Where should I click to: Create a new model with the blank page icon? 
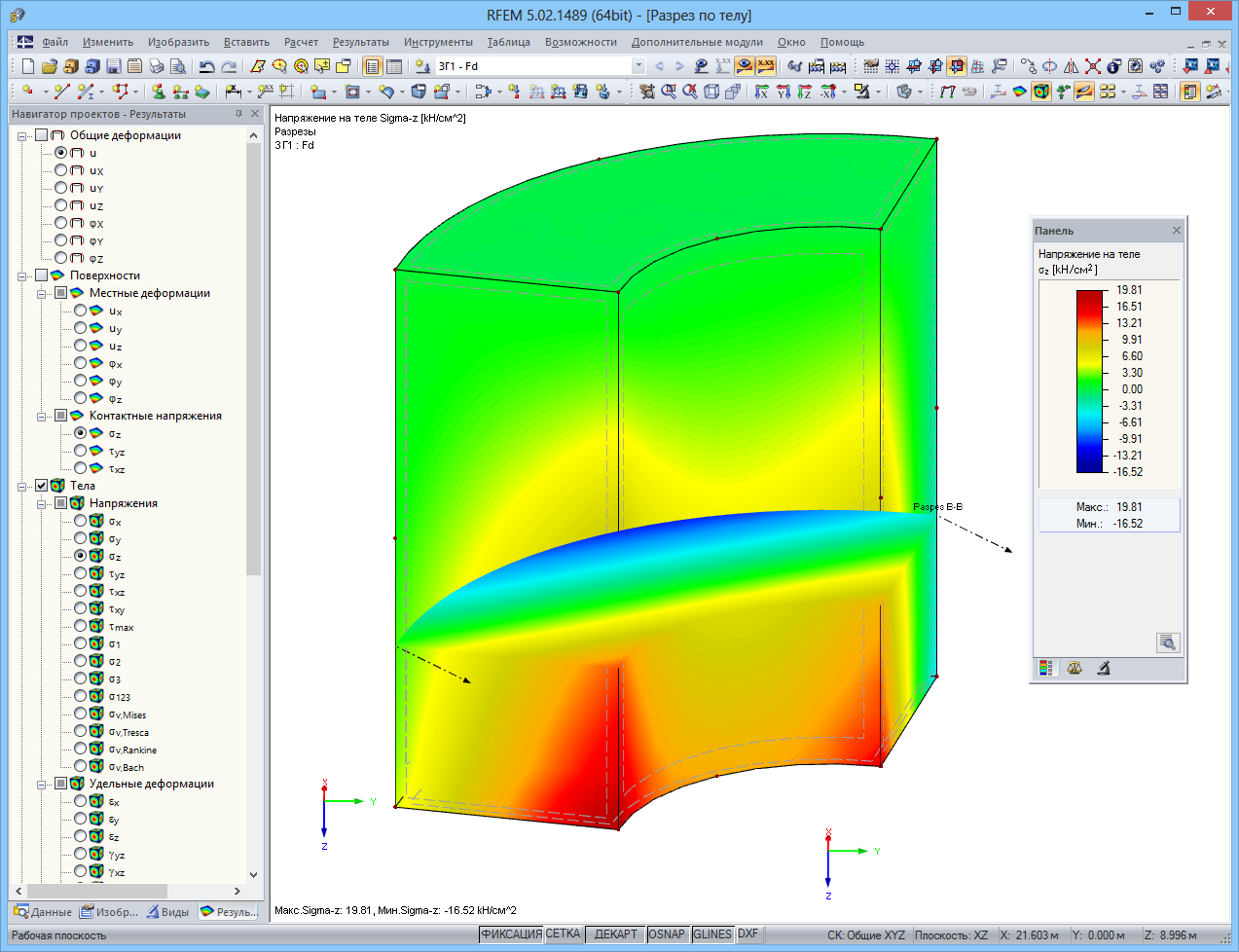coord(28,66)
